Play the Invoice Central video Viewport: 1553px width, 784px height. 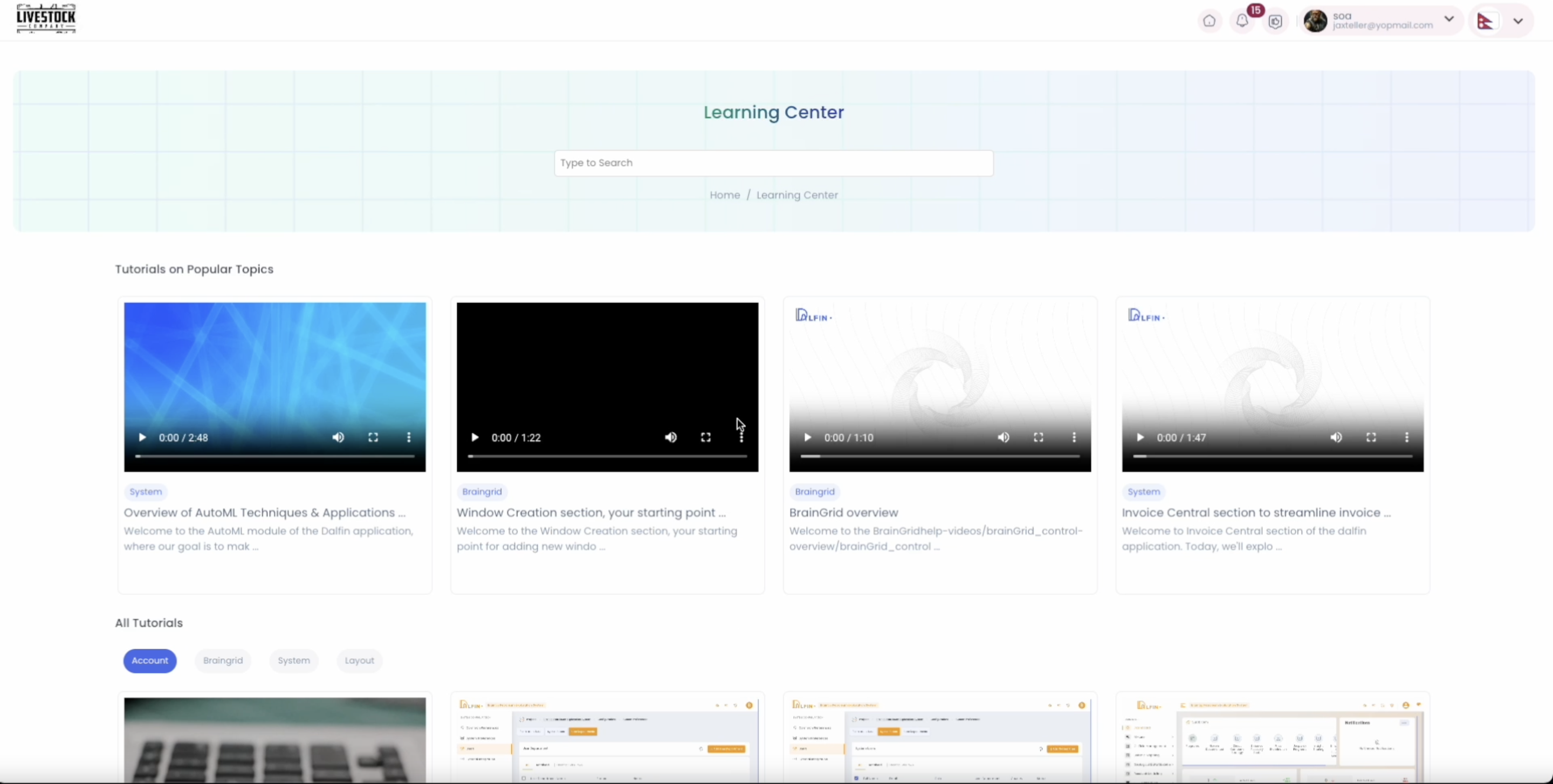click(1140, 437)
